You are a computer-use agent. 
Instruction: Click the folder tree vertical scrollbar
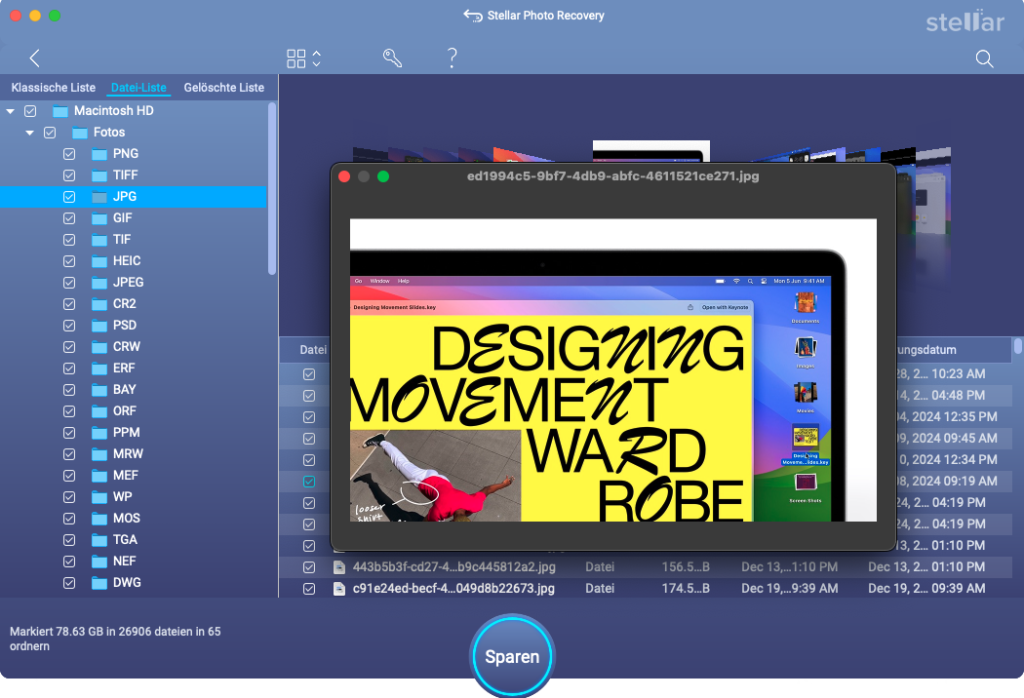point(272,190)
